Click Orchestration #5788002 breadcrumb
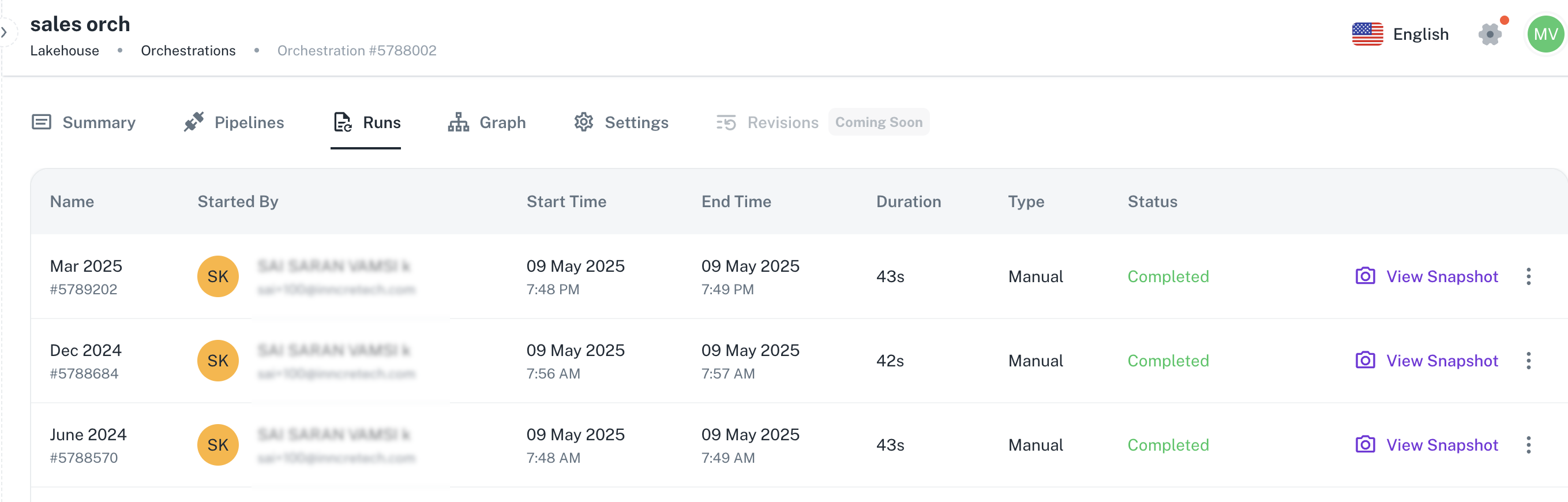Image resolution: width=1568 pixels, height=502 pixels. (x=357, y=51)
